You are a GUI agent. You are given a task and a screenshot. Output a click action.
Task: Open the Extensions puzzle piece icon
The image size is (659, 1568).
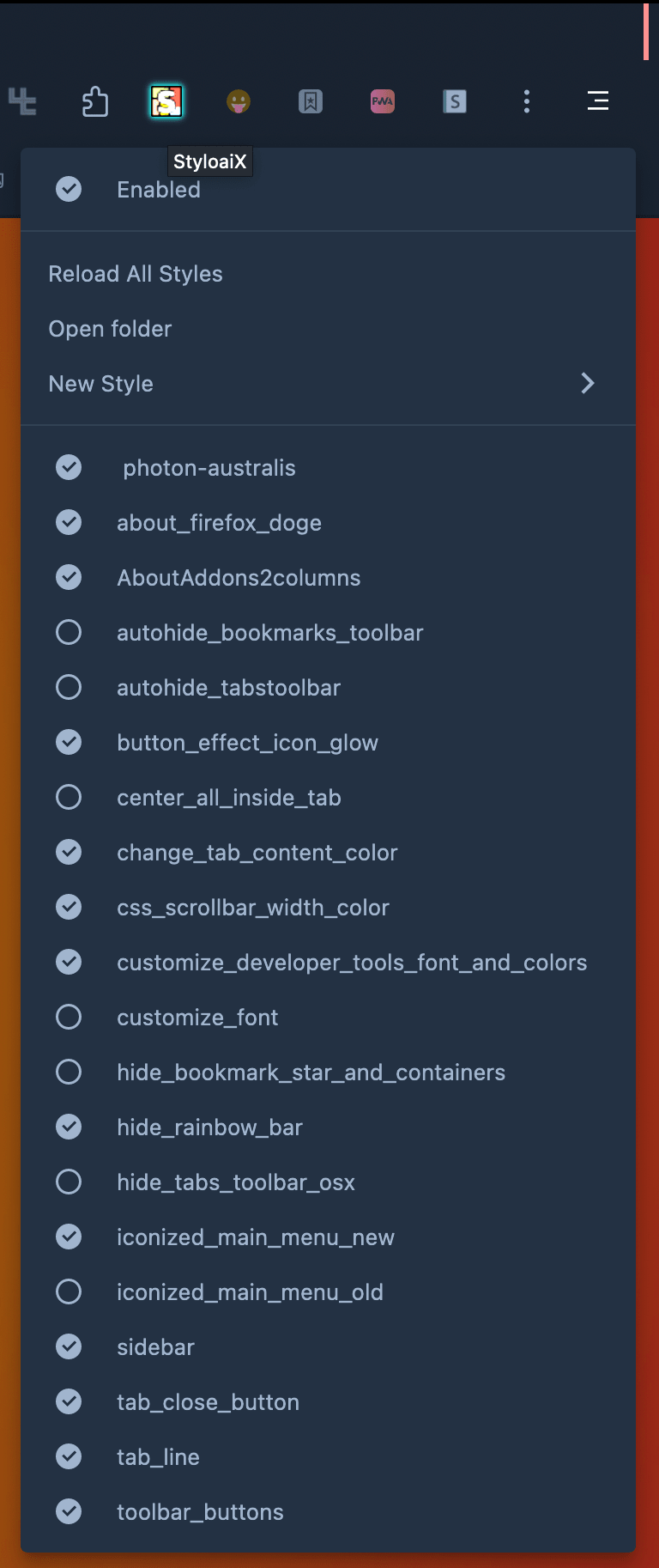(95, 101)
